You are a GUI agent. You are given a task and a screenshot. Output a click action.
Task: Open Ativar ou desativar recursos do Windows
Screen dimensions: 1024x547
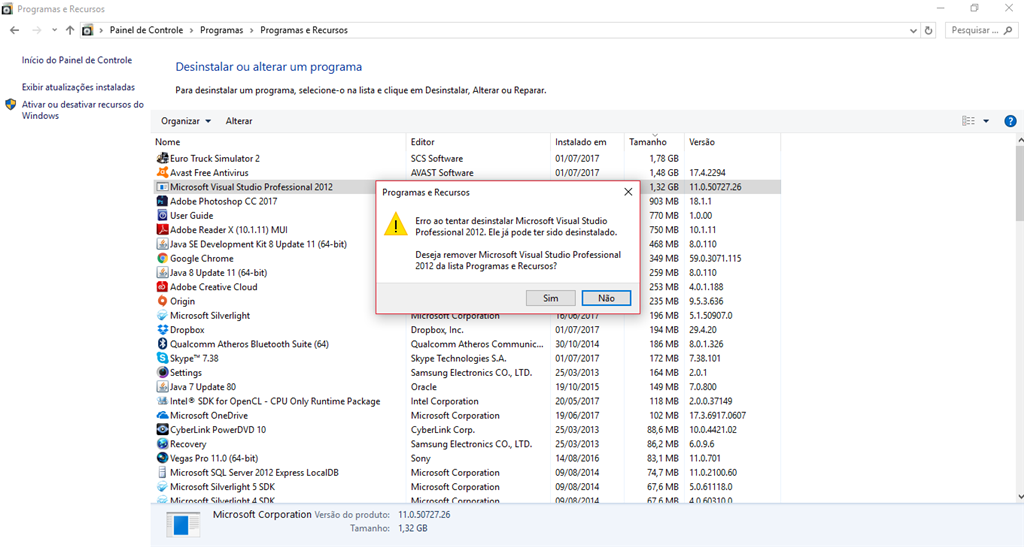pos(83,110)
